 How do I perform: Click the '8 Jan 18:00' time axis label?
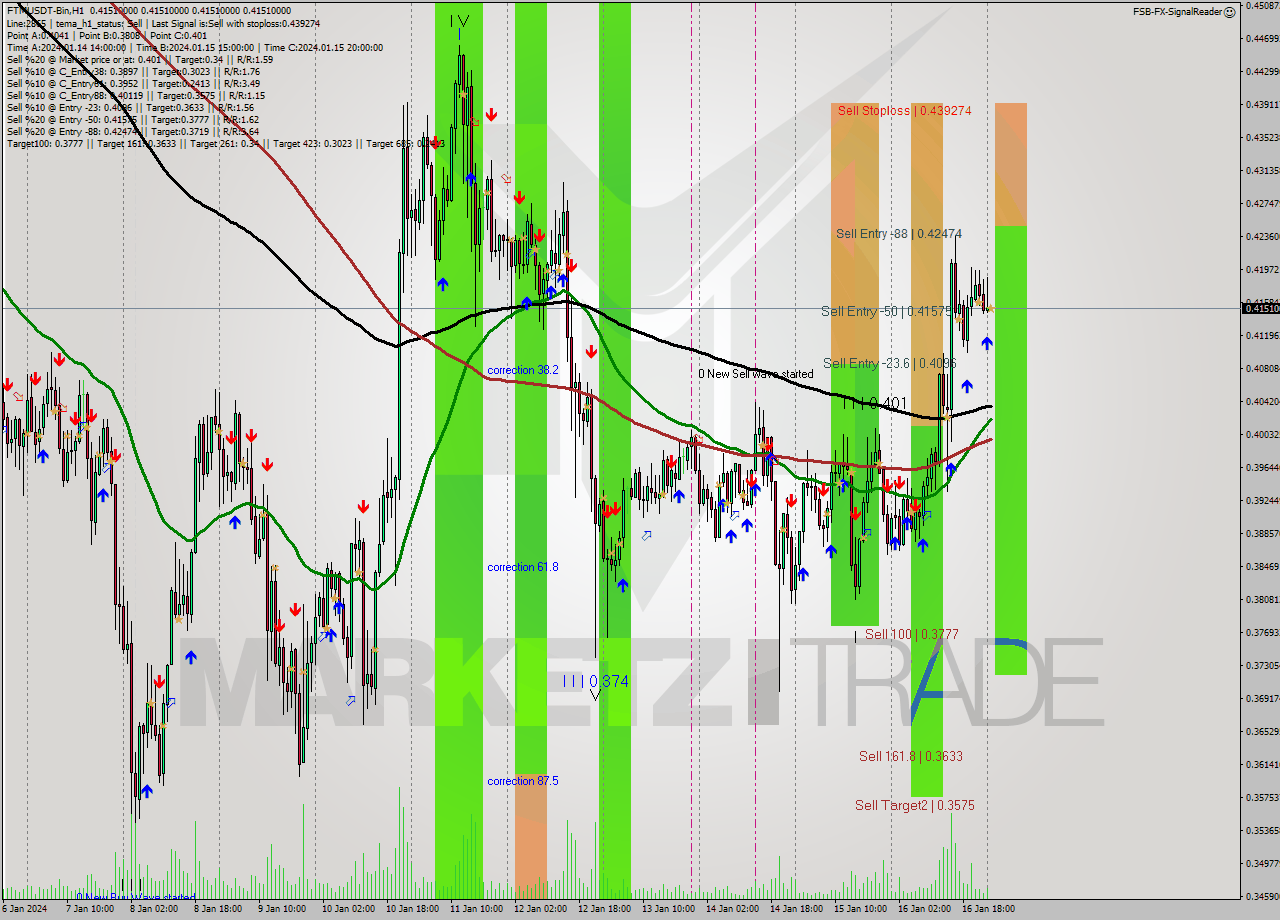click(x=218, y=909)
